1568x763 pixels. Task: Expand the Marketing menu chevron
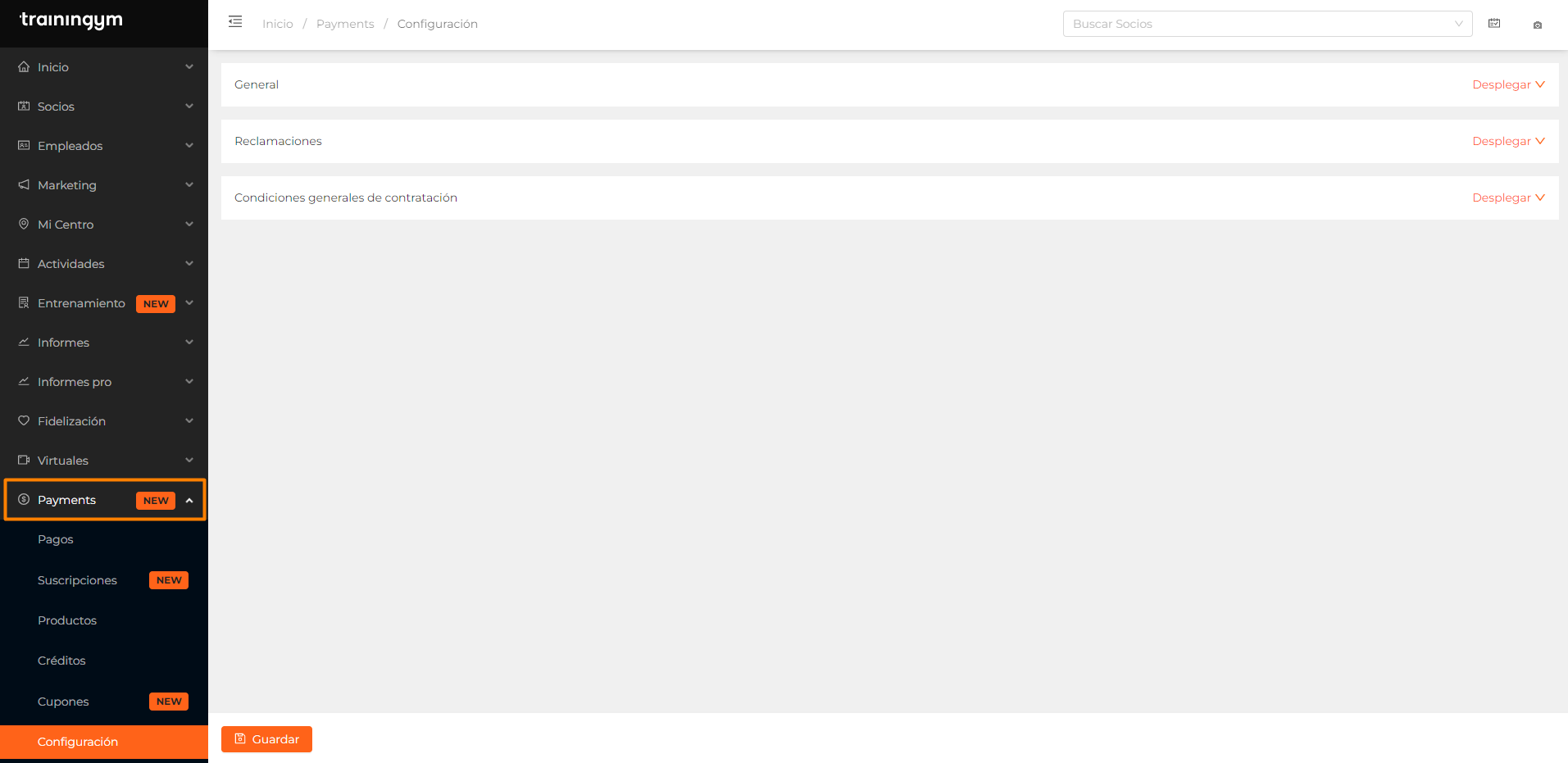tap(189, 184)
